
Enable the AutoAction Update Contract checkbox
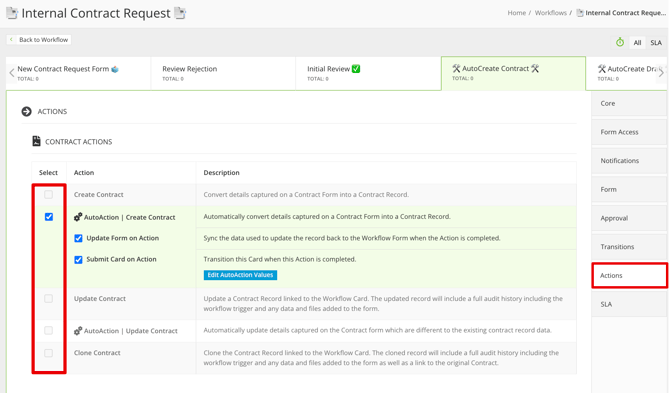coord(49,331)
